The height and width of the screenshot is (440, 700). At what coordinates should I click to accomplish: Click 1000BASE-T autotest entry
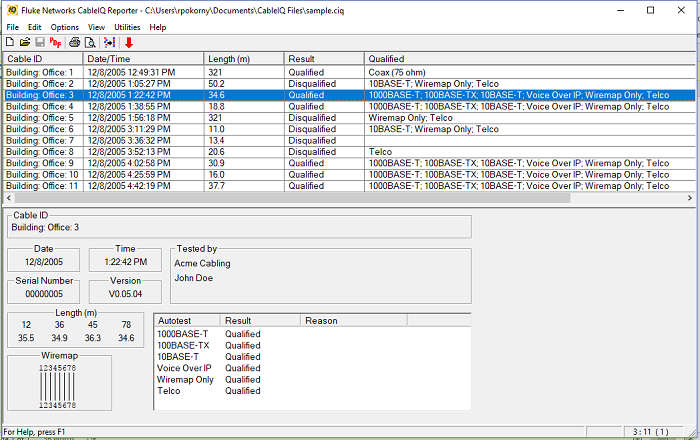click(x=183, y=334)
